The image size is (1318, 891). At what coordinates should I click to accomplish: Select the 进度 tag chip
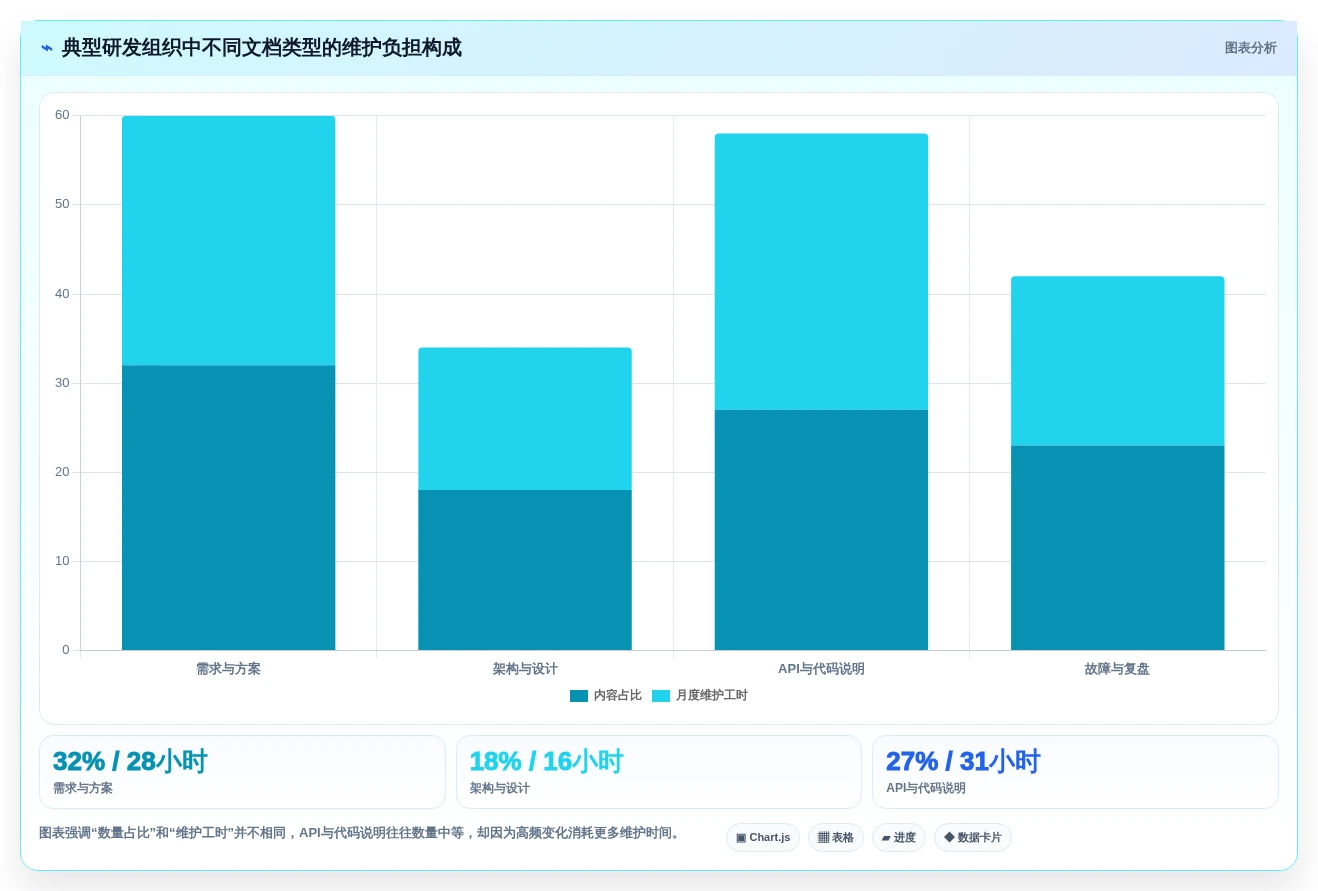pyautogui.click(x=899, y=837)
